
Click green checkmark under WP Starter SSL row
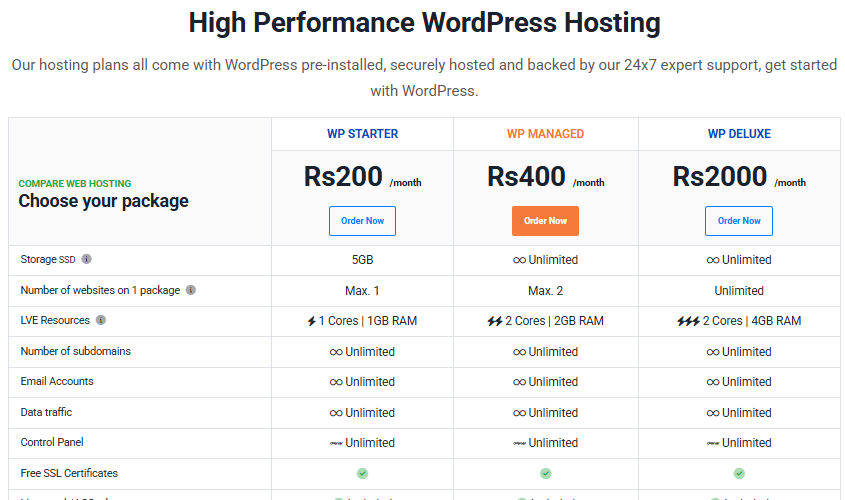(x=363, y=474)
